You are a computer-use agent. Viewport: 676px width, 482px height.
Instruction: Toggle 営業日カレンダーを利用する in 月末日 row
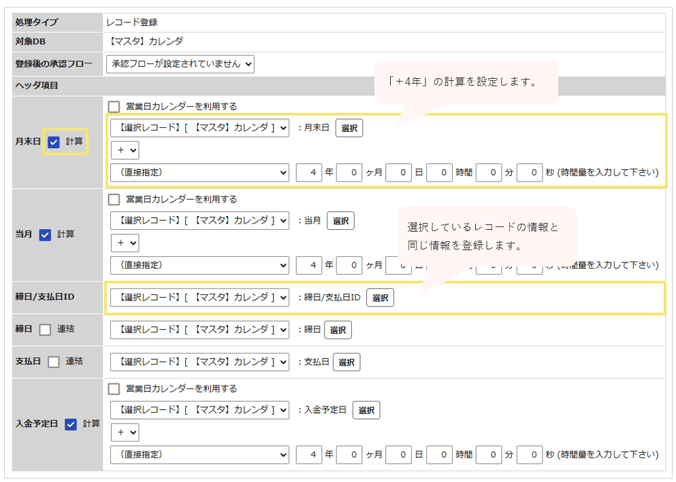[114, 106]
